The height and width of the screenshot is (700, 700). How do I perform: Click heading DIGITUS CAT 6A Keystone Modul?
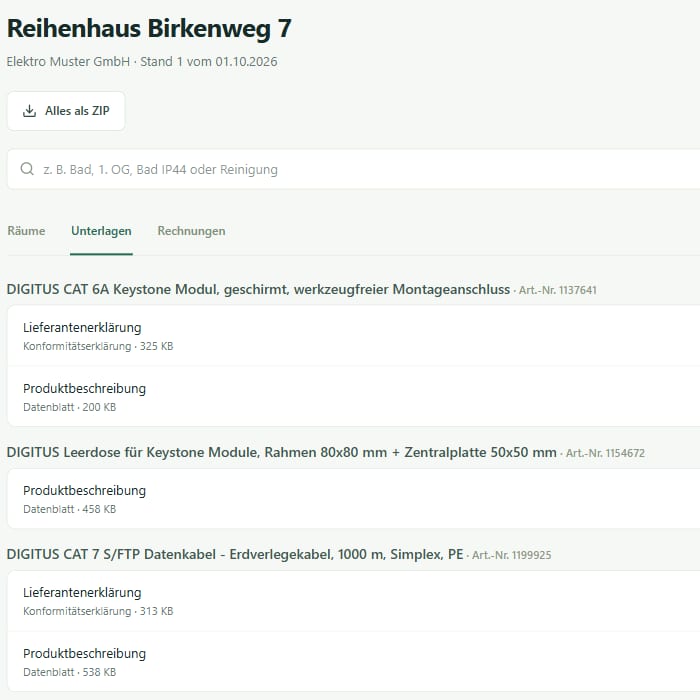point(258,289)
